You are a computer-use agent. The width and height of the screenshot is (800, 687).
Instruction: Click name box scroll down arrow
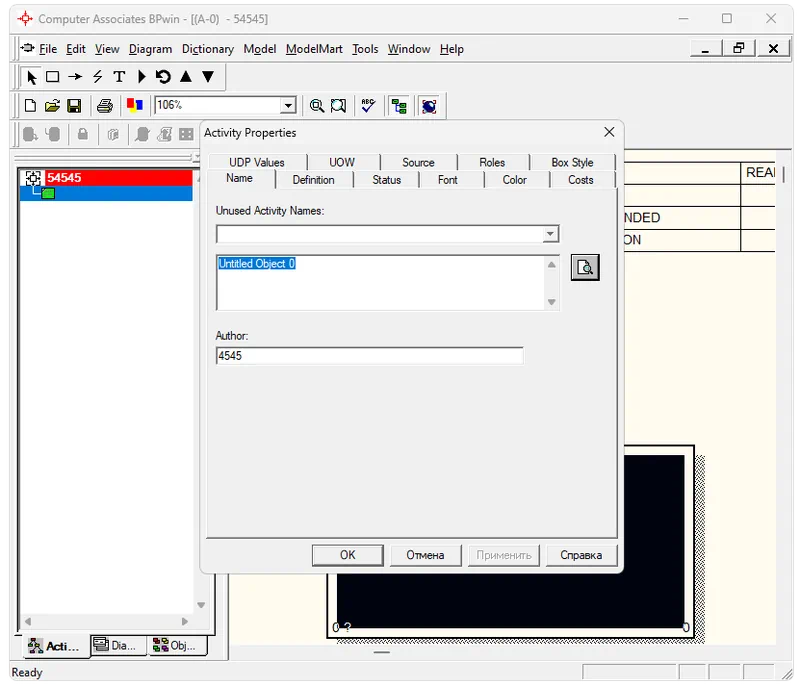point(552,302)
